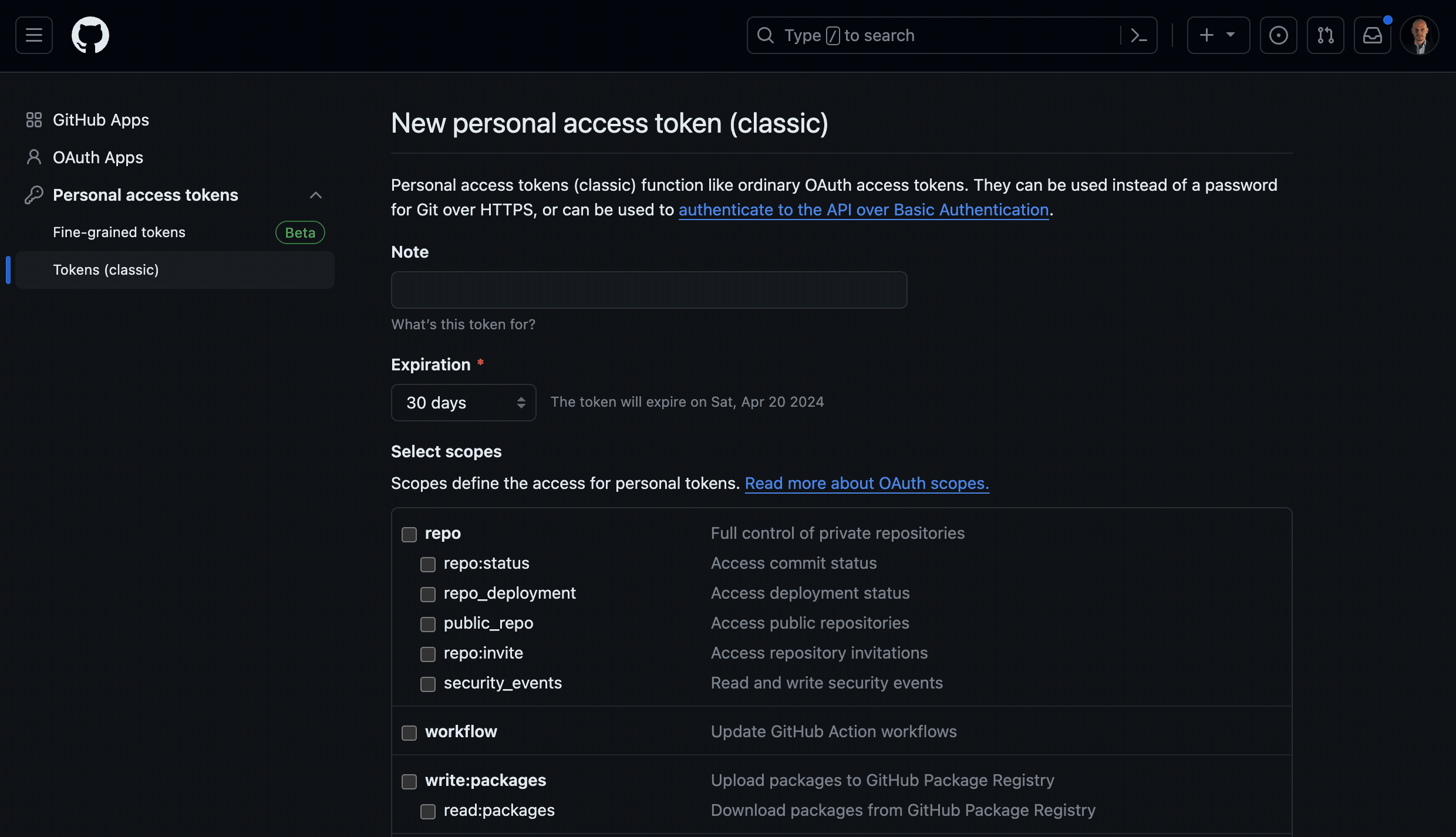The width and height of the screenshot is (1456, 837).
Task: Open the Pull requests icon
Action: click(1325, 35)
